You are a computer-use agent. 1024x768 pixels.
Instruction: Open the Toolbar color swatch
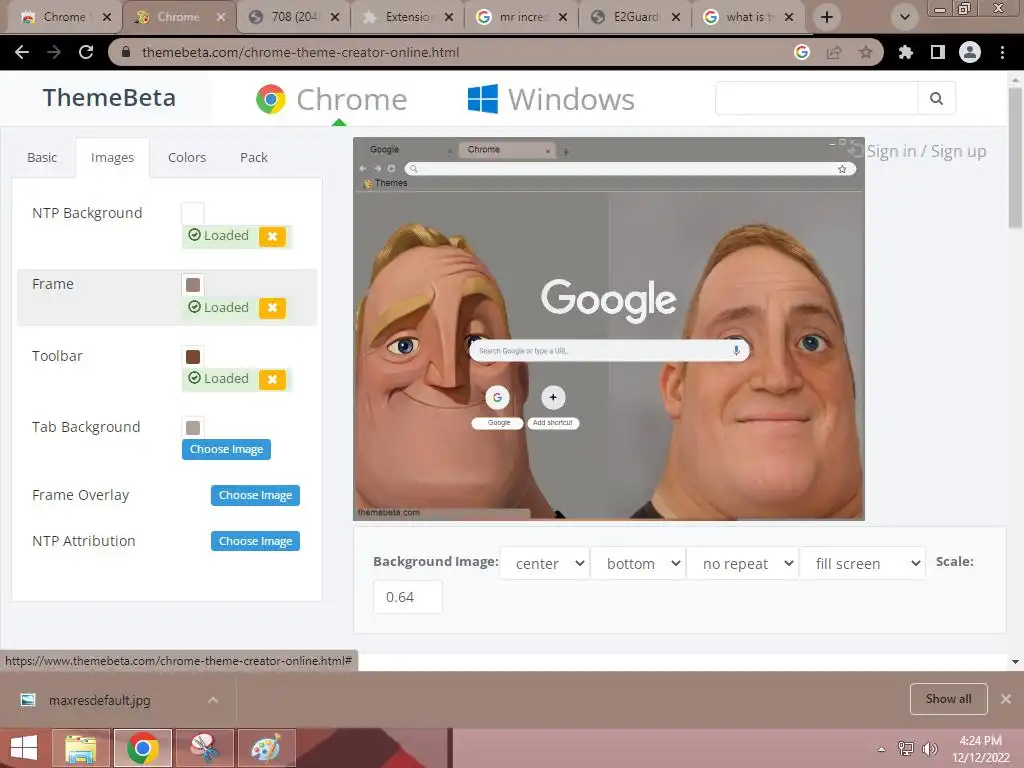pos(193,357)
